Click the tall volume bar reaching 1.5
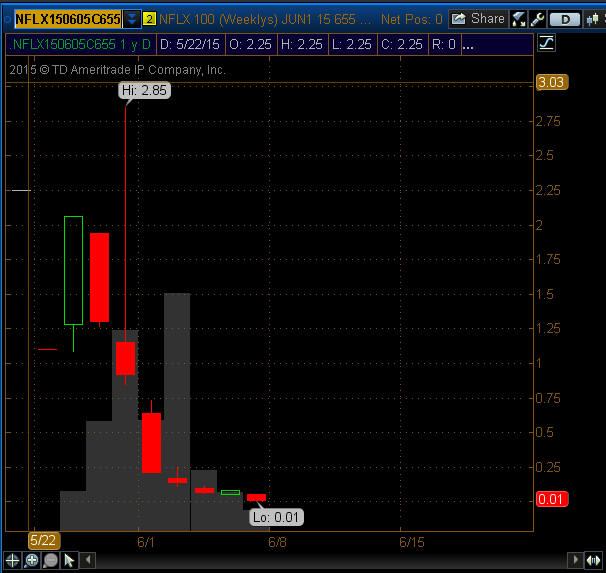Screen dimensions: 606x573 click(x=177, y=412)
